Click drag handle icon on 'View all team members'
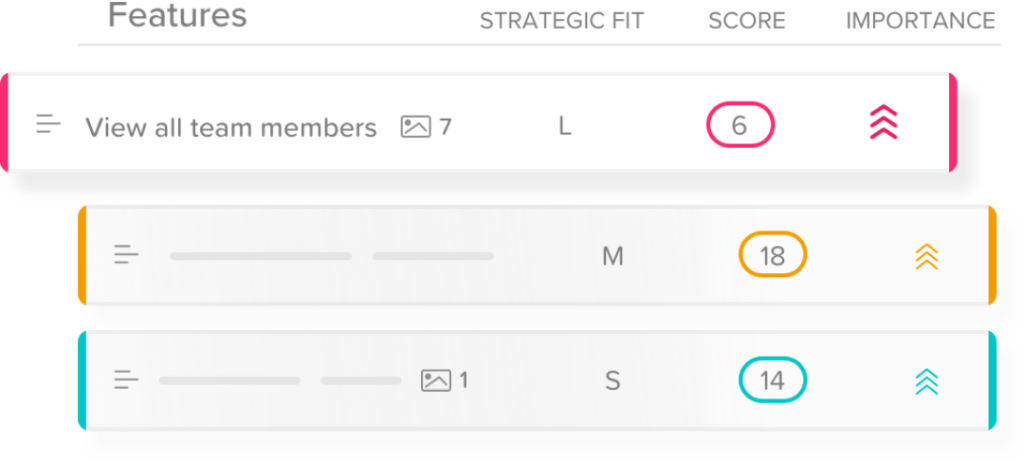Screen dimensions: 1024x462 48,125
